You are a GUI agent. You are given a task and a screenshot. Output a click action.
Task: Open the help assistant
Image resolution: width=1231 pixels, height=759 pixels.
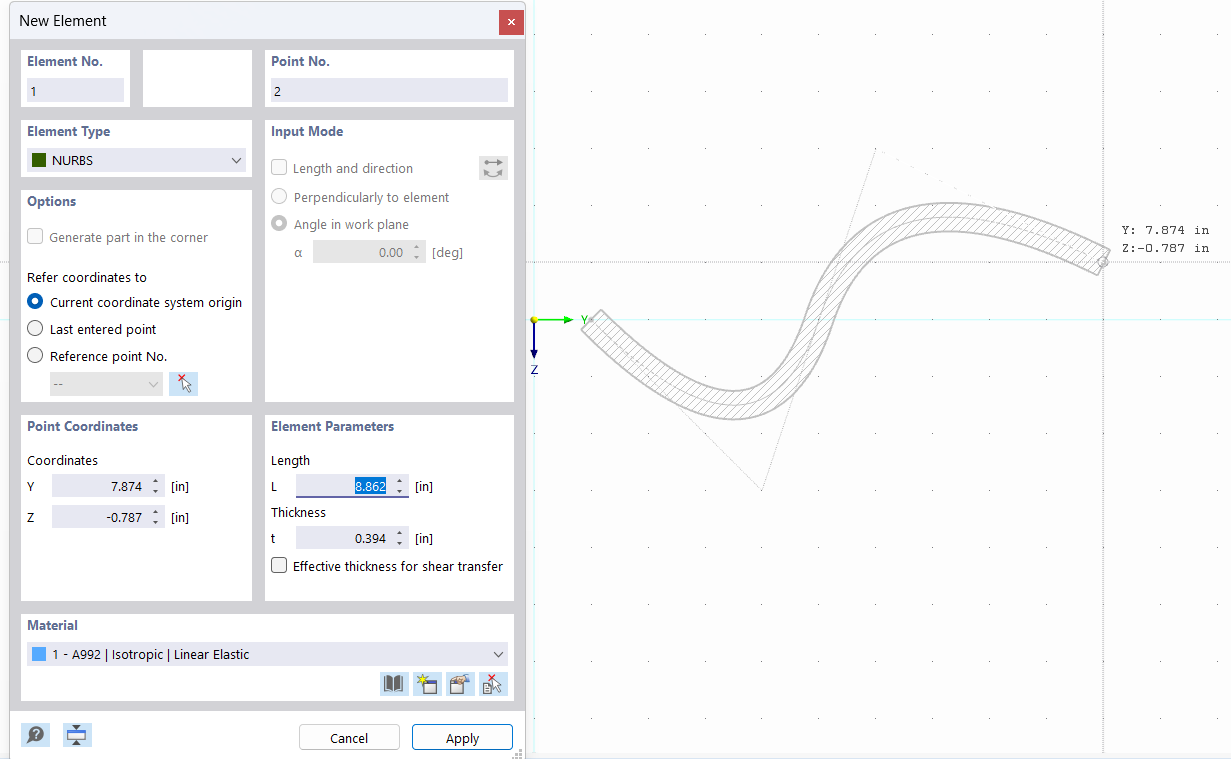coord(35,734)
